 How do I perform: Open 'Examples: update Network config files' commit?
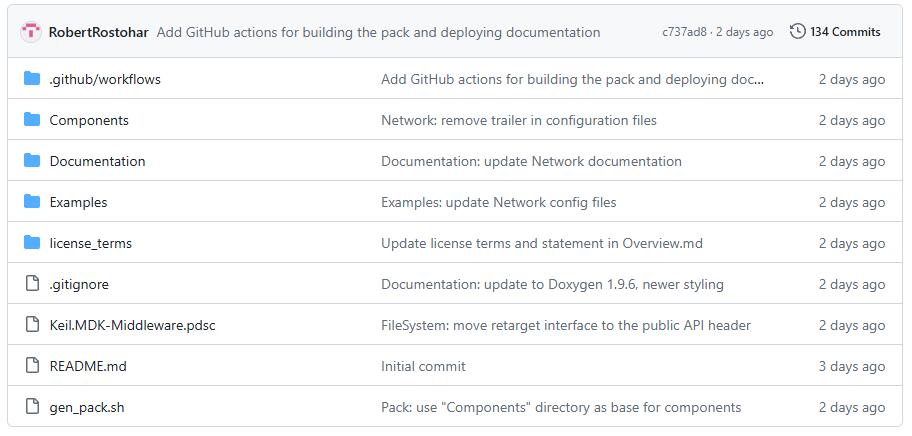[x=498, y=202]
